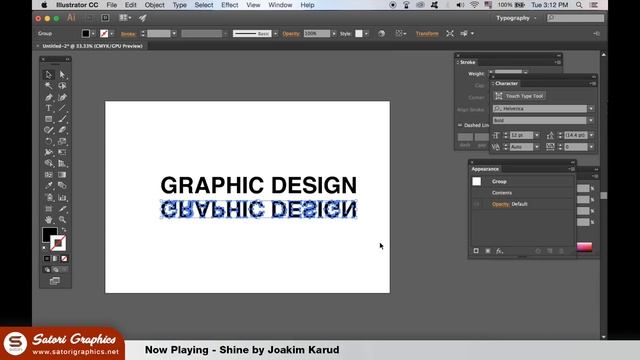The height and width of the screenshot is (360, 640).
Task: Select the Pen tool
Action: [x=49, y=97]
